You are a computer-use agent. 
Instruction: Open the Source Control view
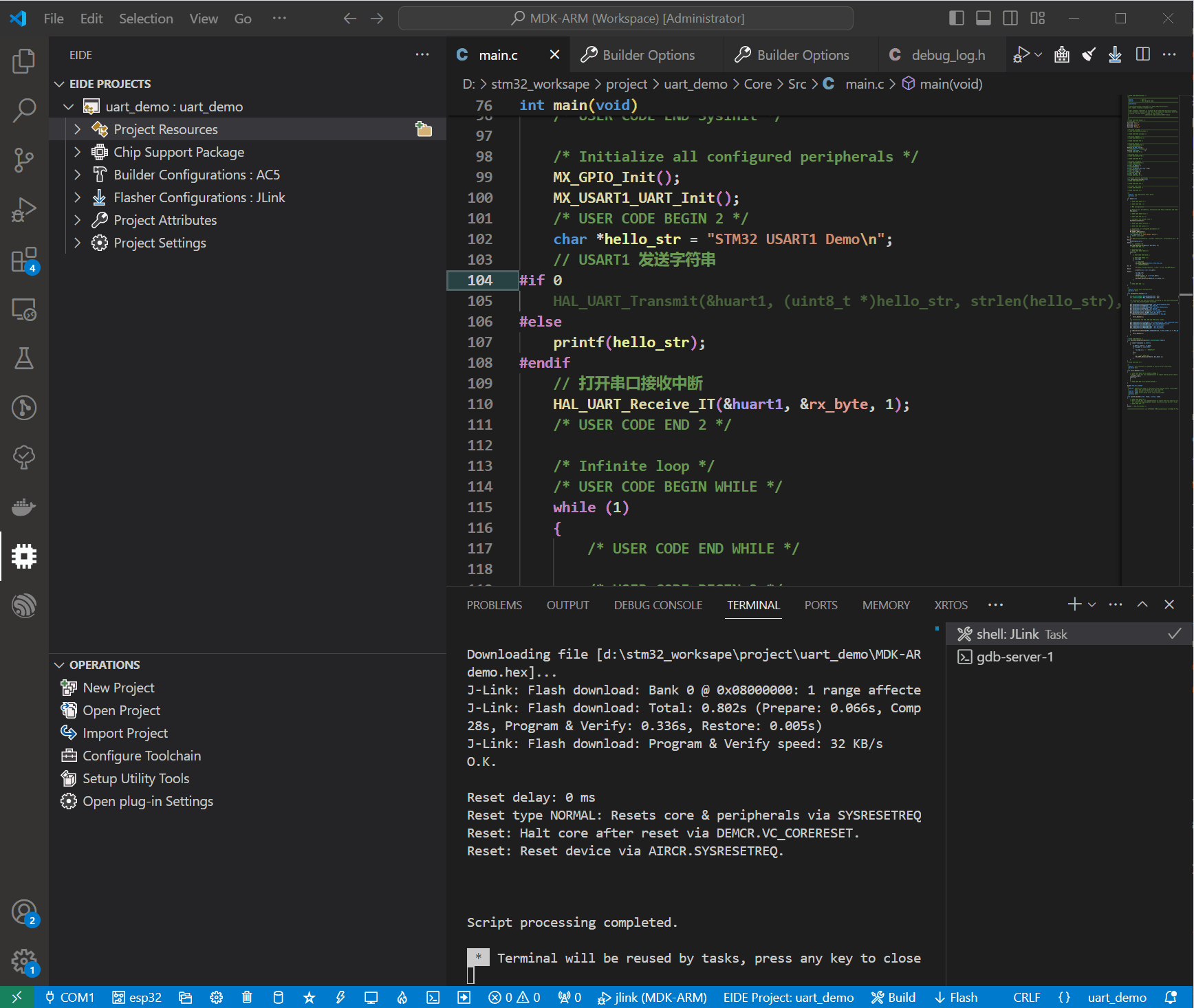(24, 160)
